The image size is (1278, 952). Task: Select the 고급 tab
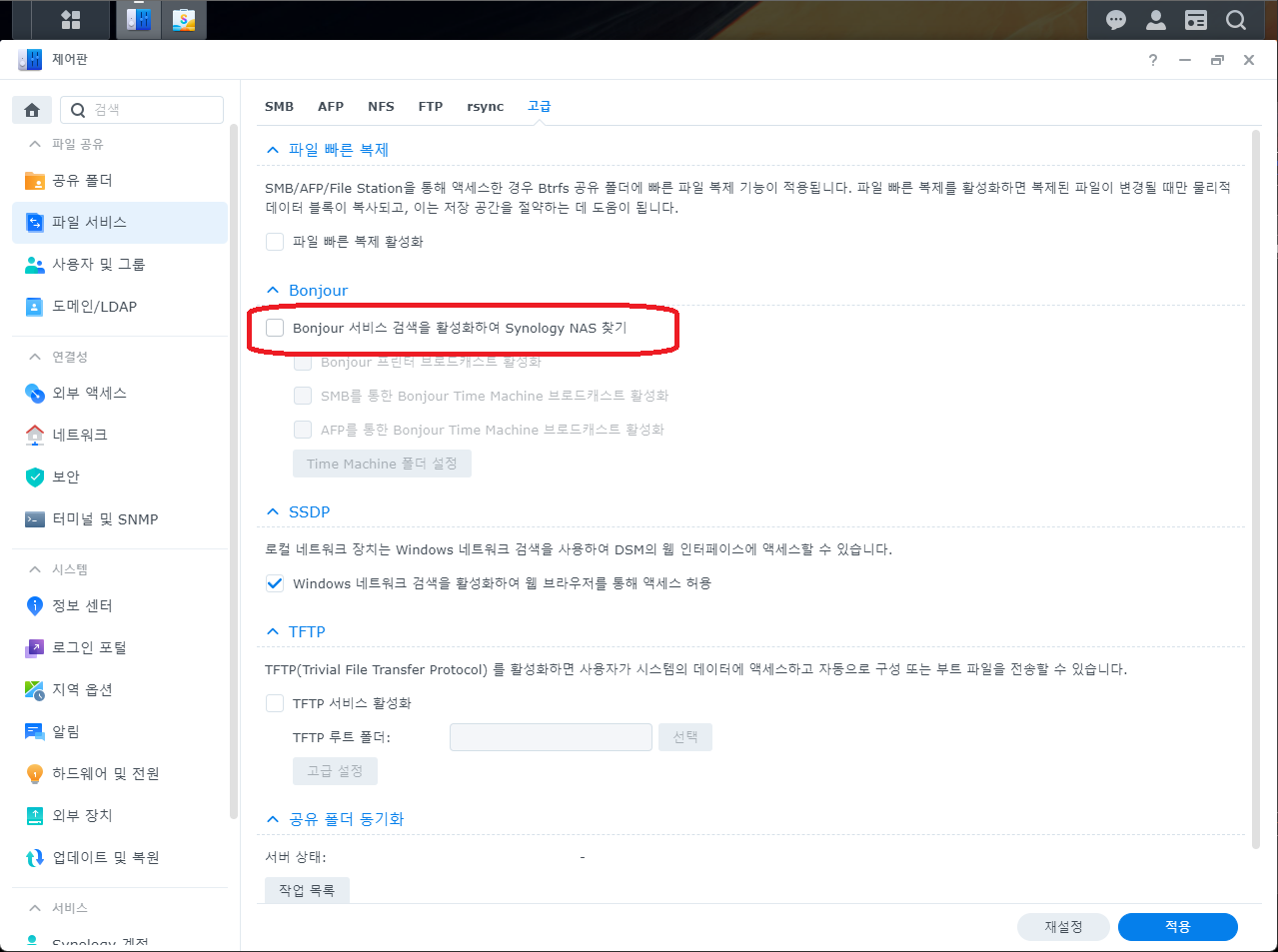[540, 106]
